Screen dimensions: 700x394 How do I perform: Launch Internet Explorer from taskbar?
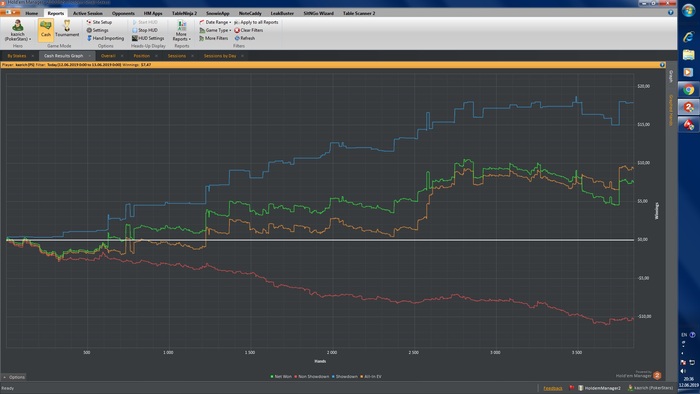tap(688, 37)
